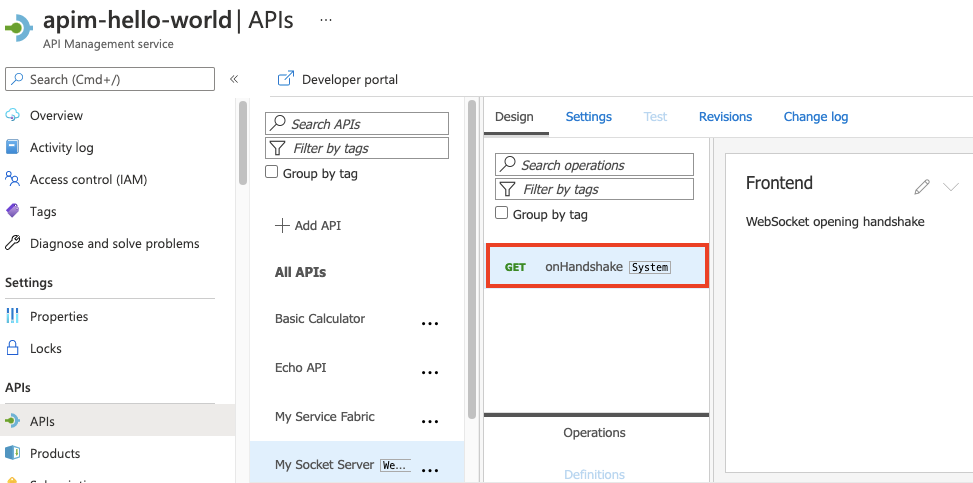The width and height of the screenshot is (973, 483).
Task: Open the Activity log page
Action: tap(61, 148)
